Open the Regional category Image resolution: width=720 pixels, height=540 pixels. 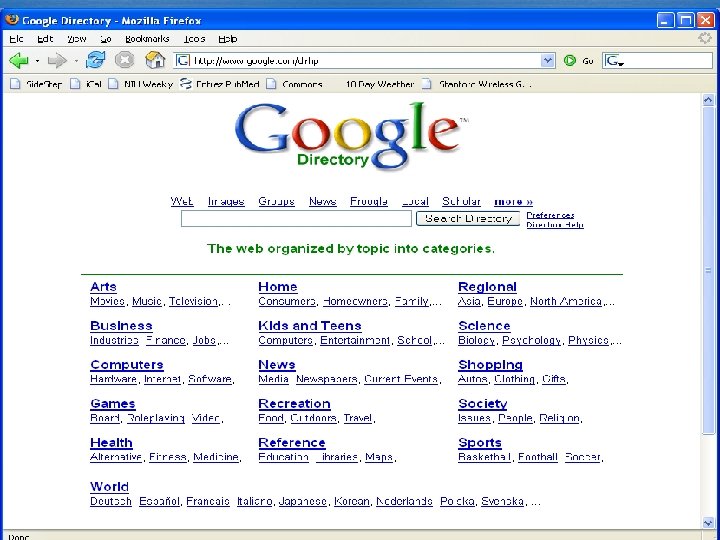pyautogui.click(x=487, y=287)
